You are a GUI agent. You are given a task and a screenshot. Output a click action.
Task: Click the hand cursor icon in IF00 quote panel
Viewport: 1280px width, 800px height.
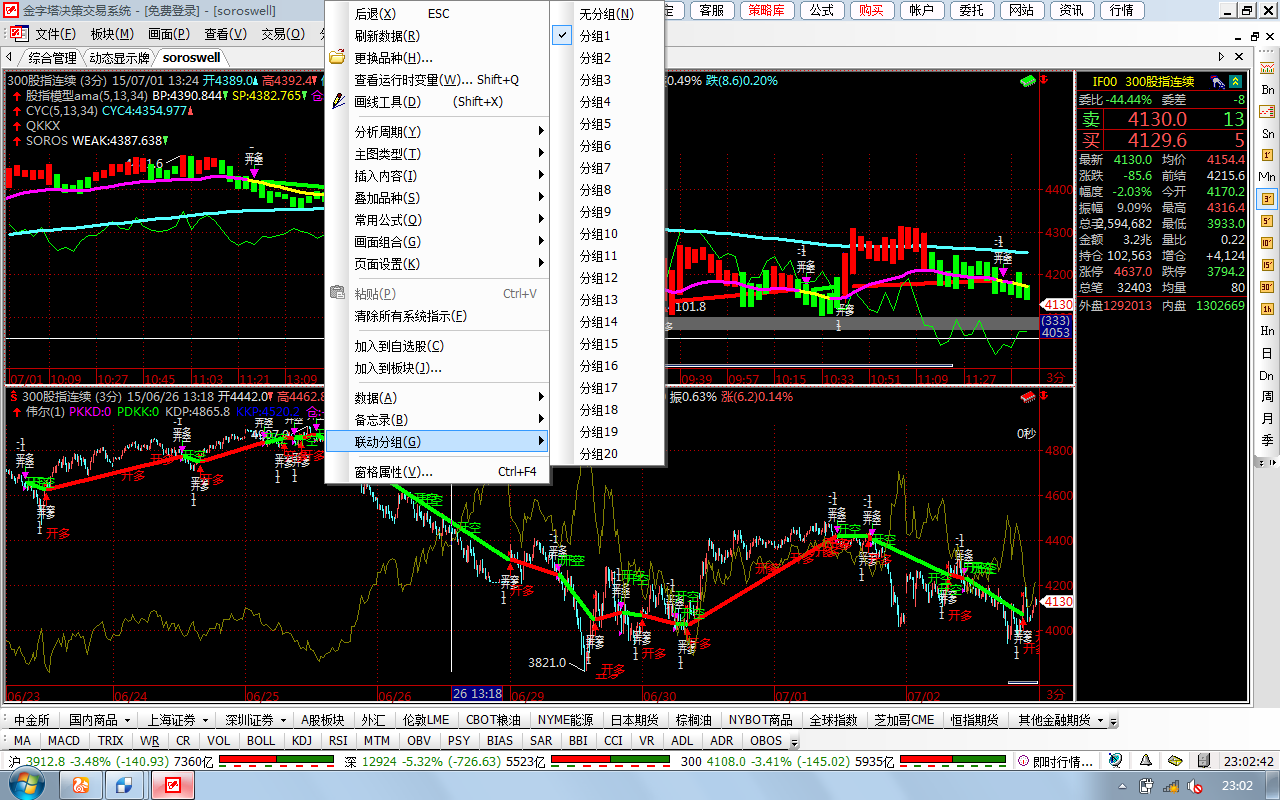(1217, 81)
